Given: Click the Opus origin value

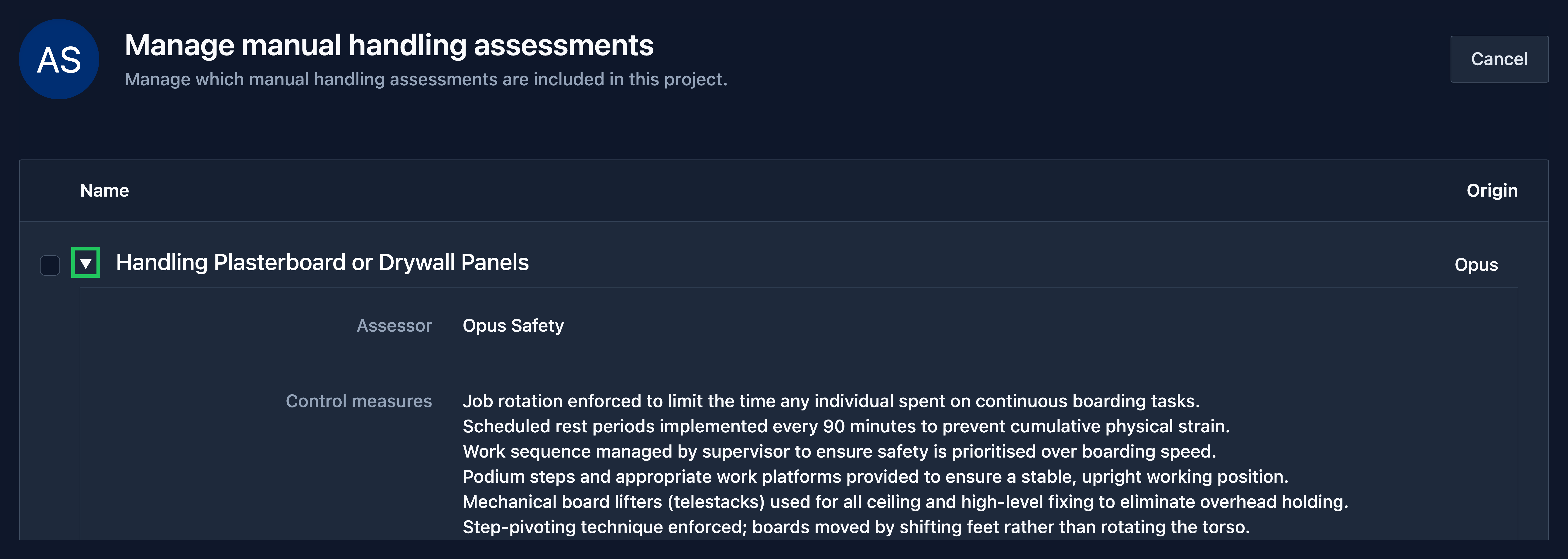Looking at the screenshot, I should click(x=1476, y=265).
